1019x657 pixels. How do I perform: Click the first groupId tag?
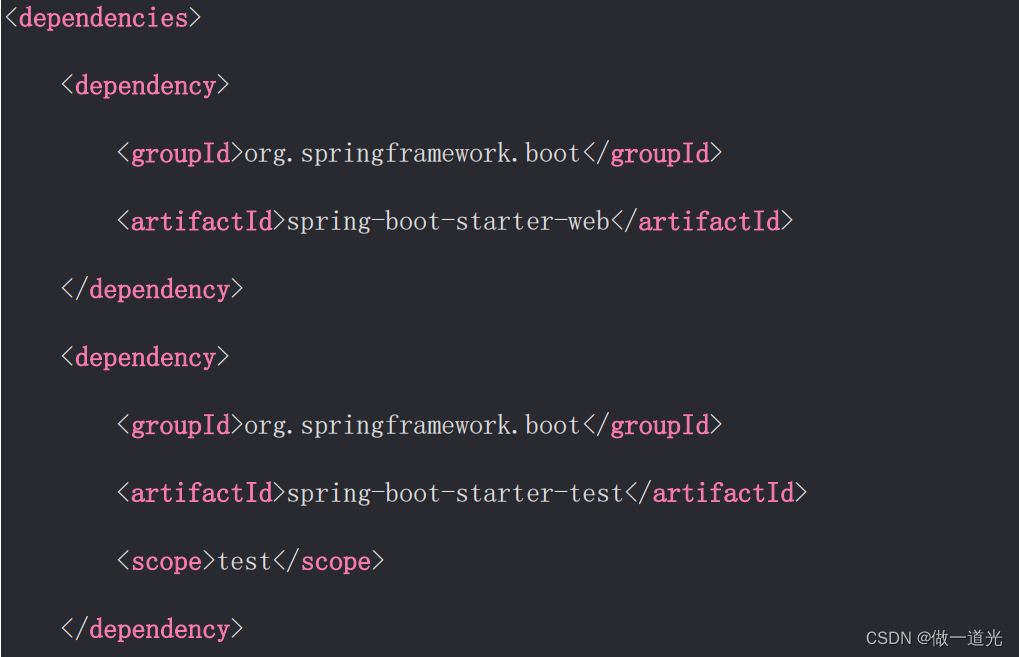point(178,153)
